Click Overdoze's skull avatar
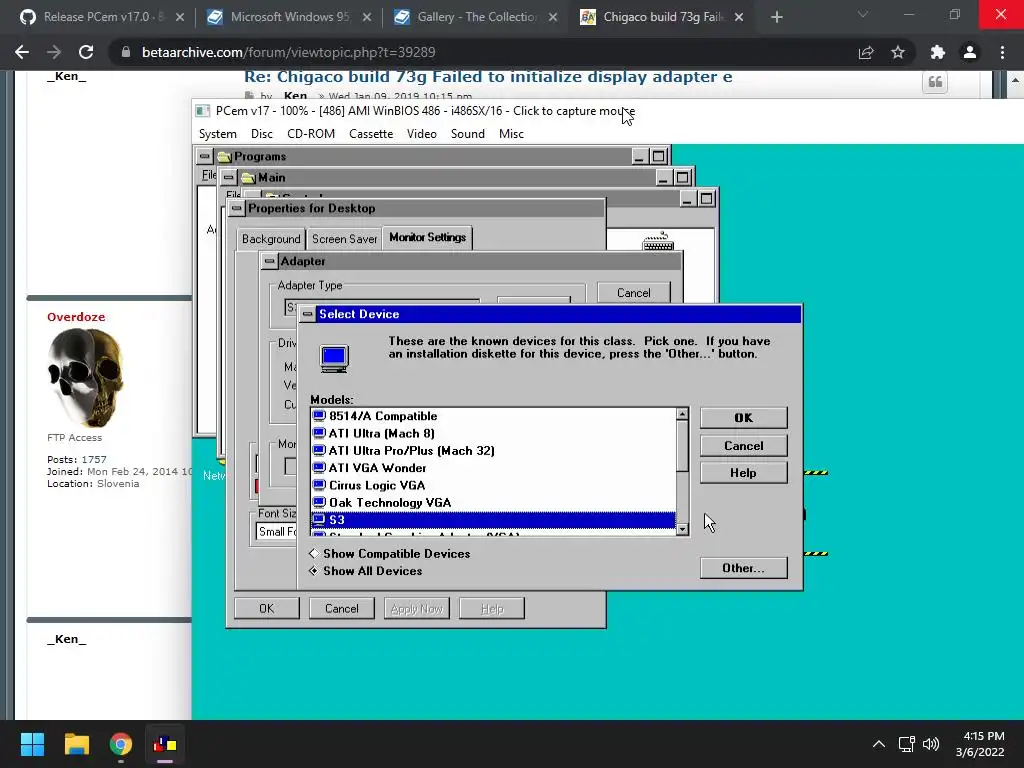Screen dimensions: 1024x768 pos(86,377)
